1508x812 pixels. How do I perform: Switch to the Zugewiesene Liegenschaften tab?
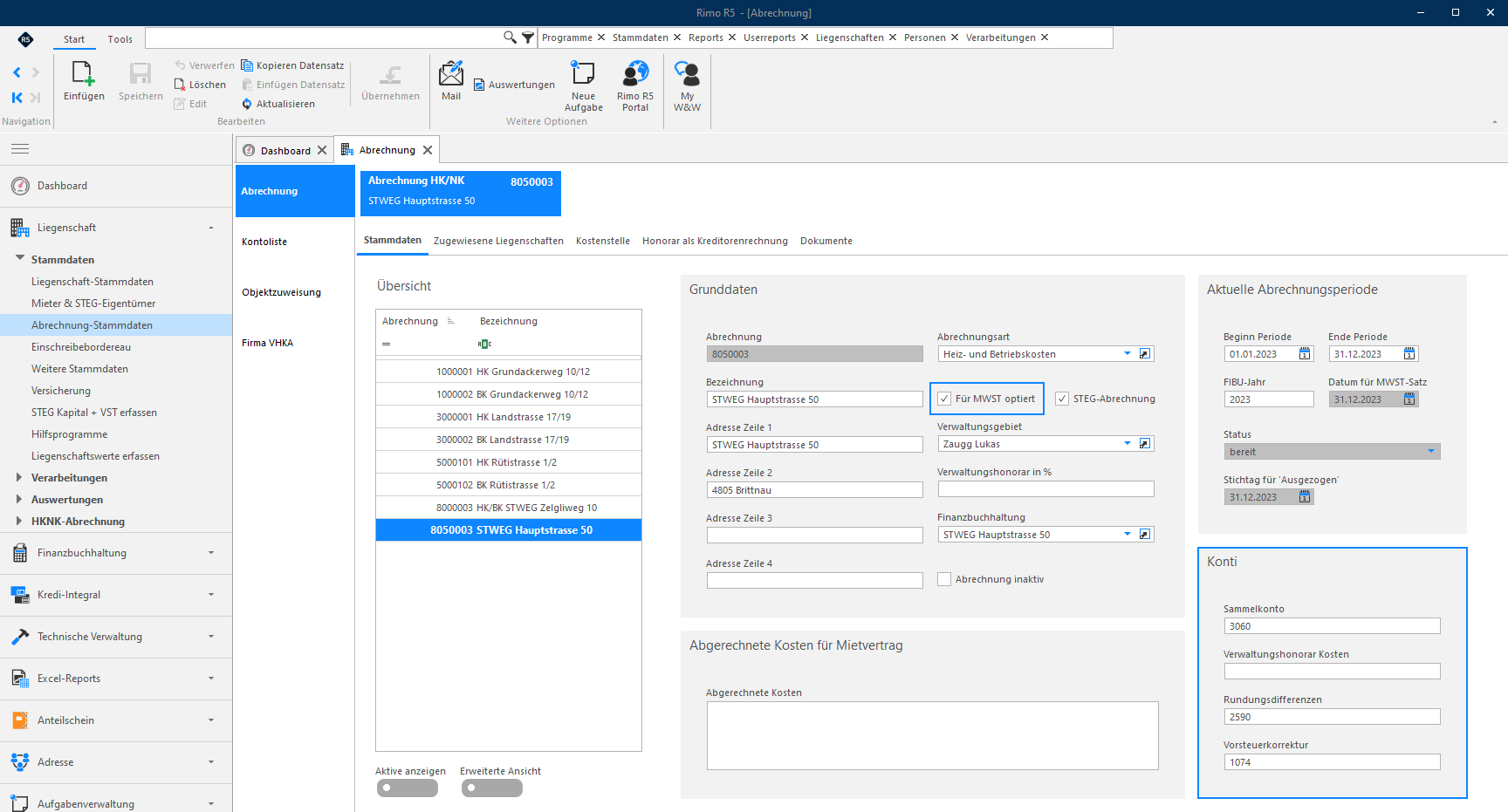tap(498, 241)
